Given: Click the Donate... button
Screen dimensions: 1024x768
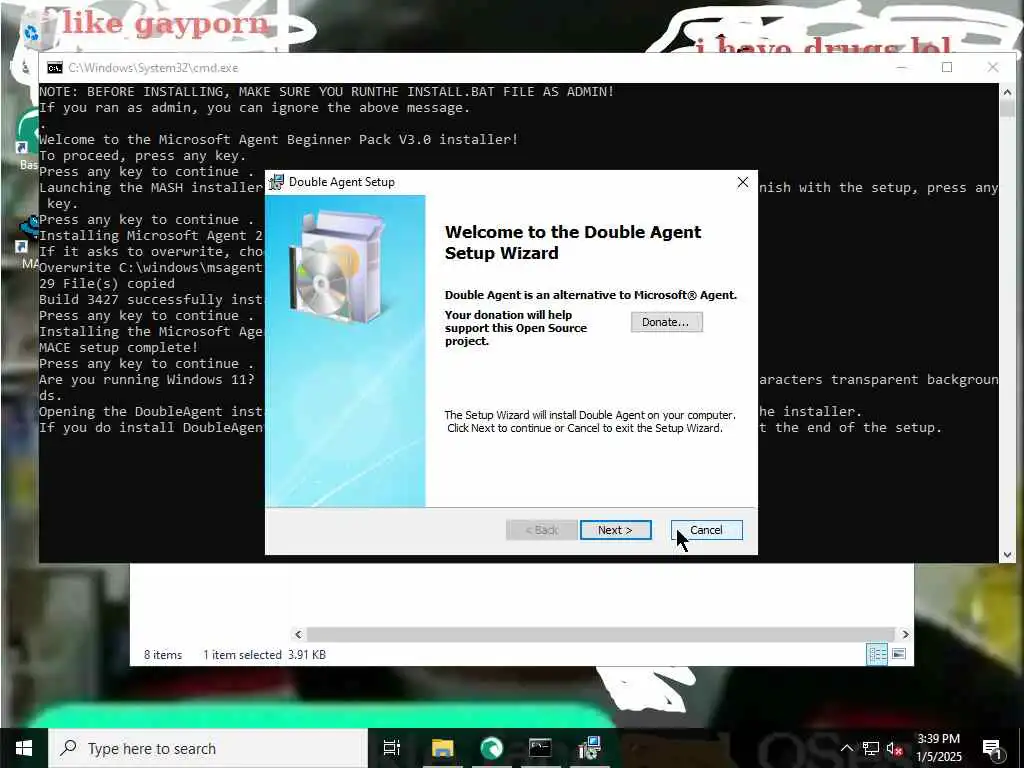Looking at the screenshot, I should (x=666, y=322).
